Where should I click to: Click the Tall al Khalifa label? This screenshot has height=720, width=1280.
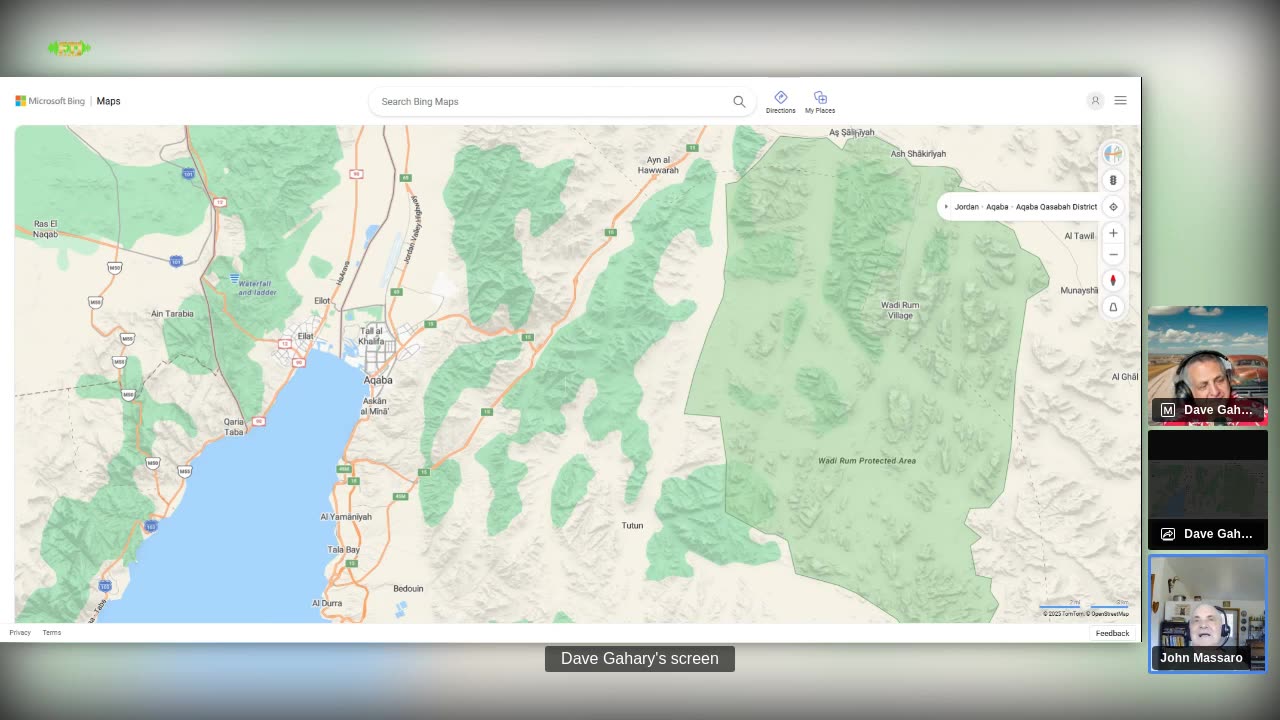(x=371, y=335)
